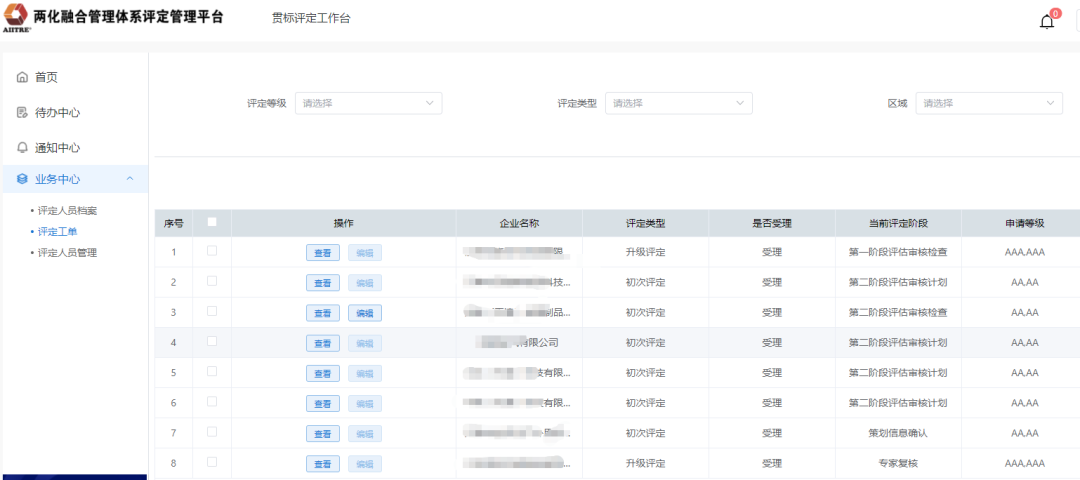Click the 是否受理 column header

click(x=771, y=223)
